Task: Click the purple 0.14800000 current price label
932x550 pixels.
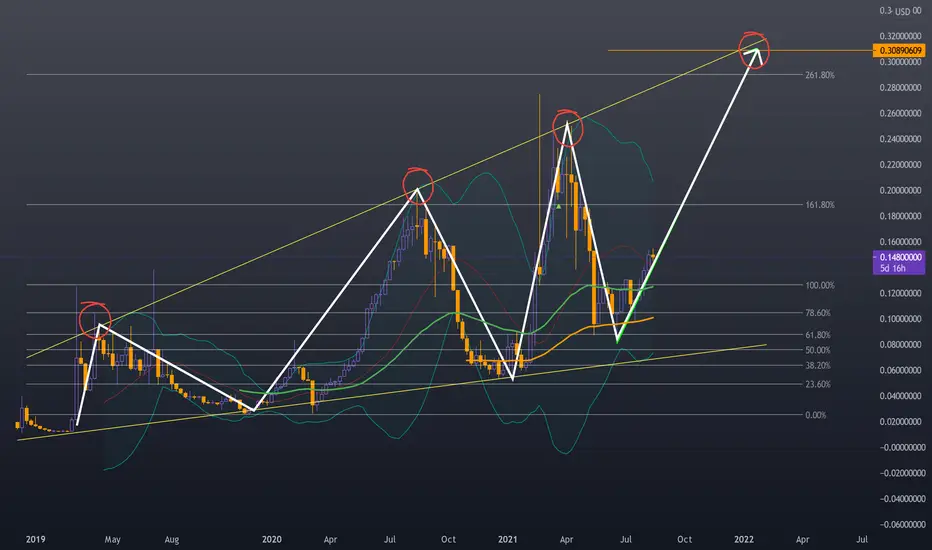Action: (898, 257)
